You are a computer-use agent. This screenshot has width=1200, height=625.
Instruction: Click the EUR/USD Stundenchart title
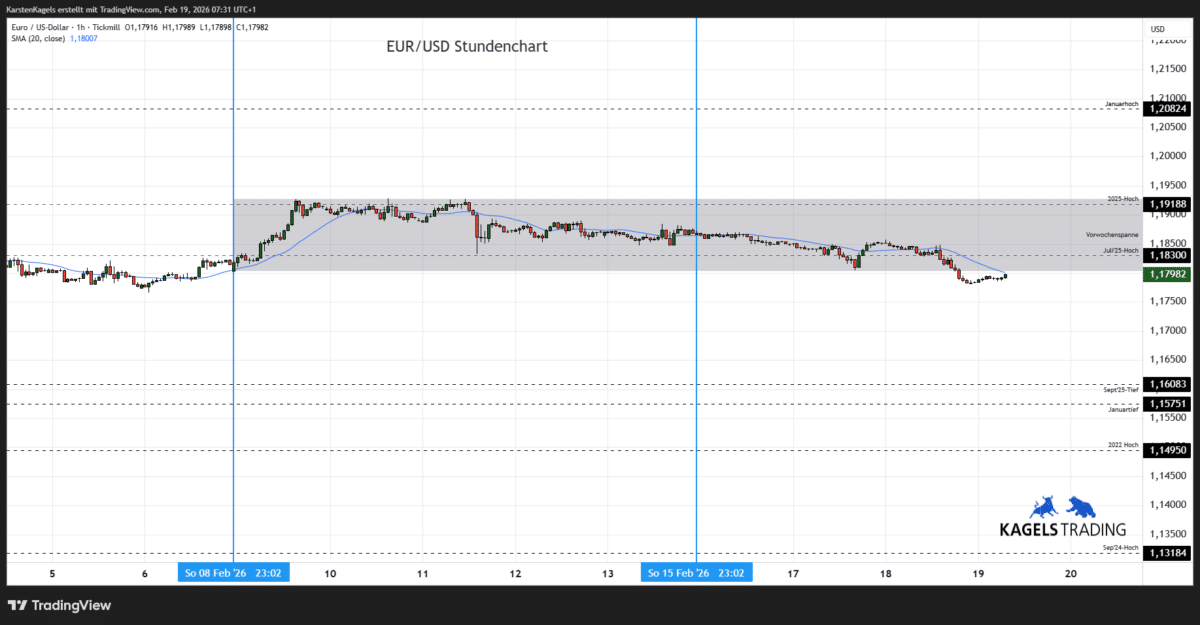tap(468, 46)
